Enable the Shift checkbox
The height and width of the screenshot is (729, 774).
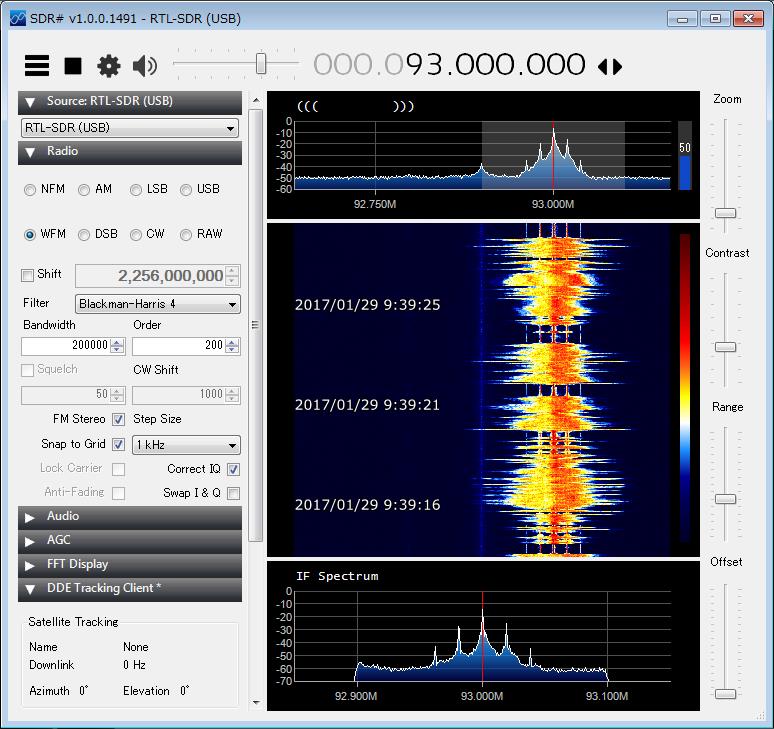[x=28, y=275]
